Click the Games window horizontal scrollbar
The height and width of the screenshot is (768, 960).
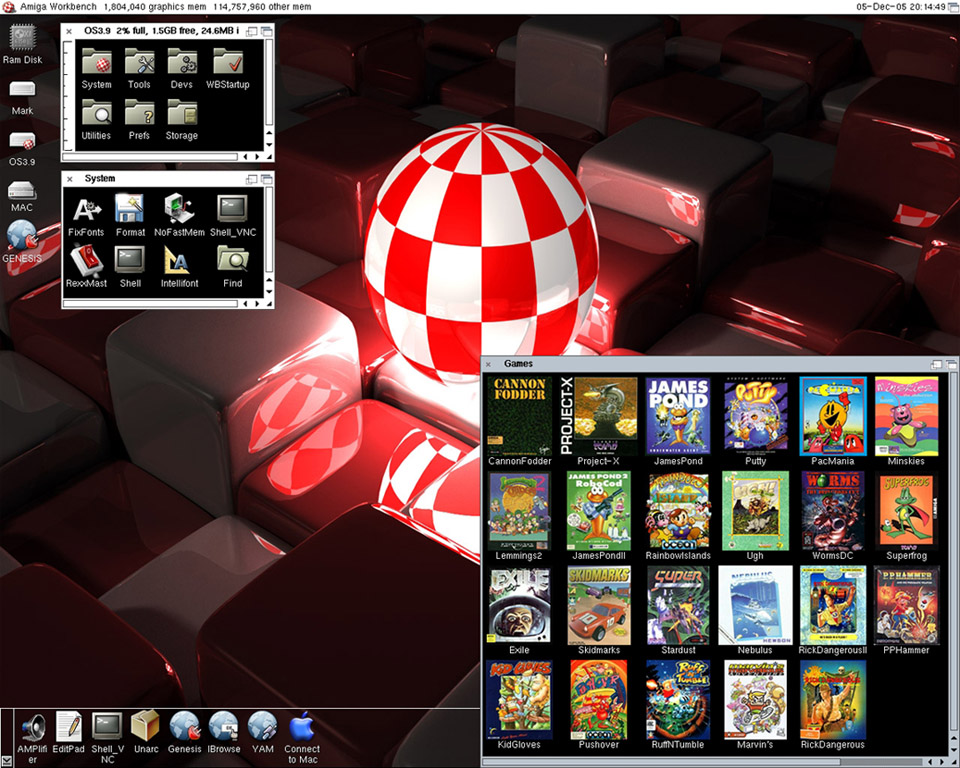click(700, 762)
